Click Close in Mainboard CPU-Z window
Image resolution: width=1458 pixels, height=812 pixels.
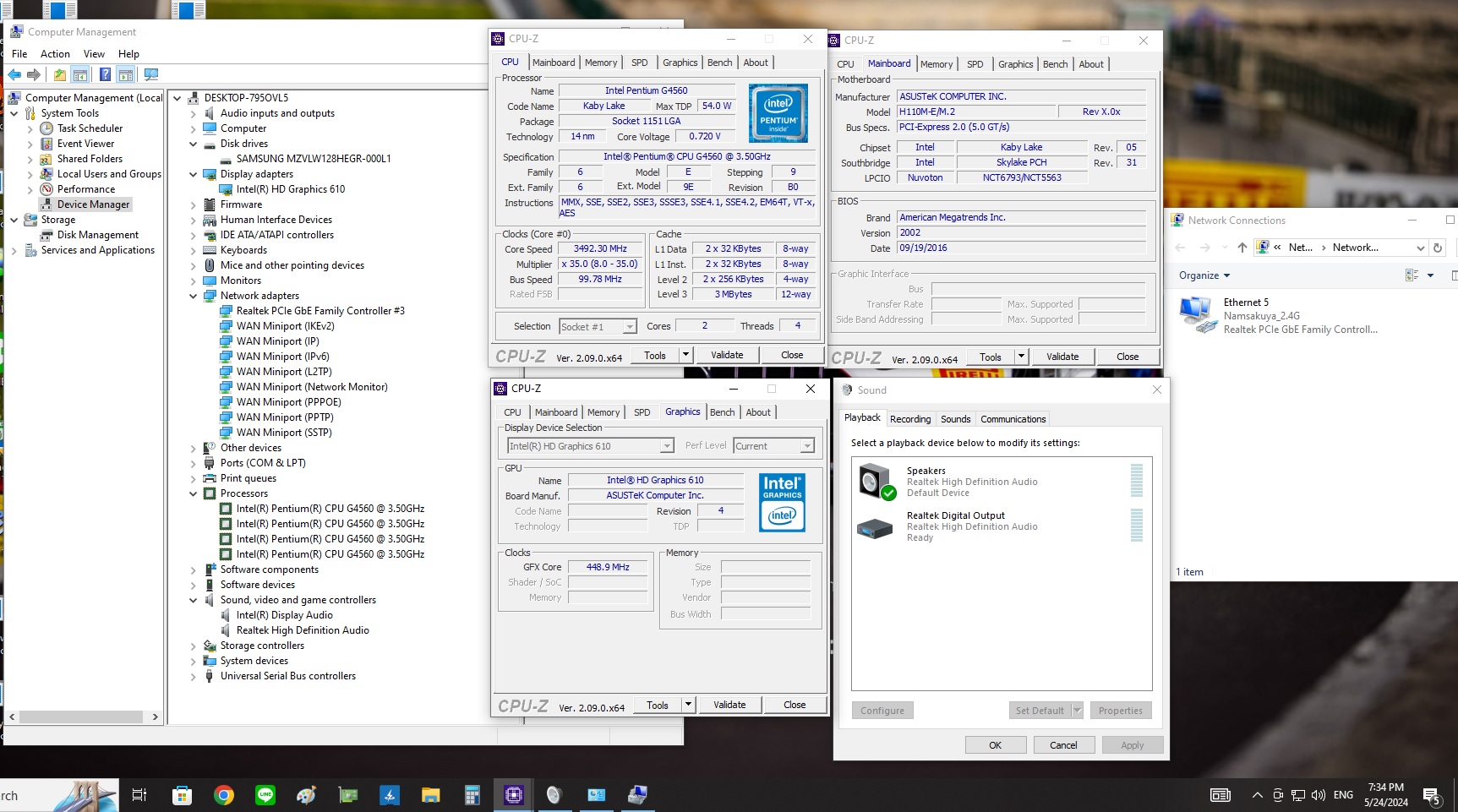[x=1128, y=357]
